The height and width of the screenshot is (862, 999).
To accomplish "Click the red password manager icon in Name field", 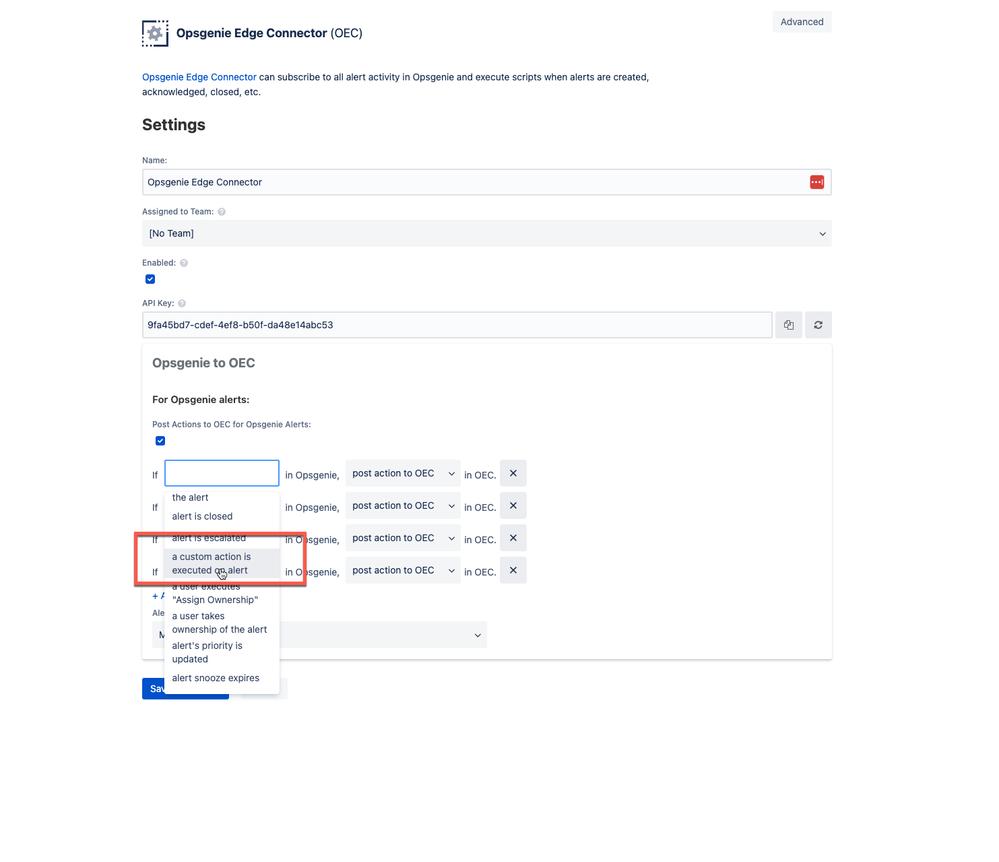I will (x=817, y=182).
